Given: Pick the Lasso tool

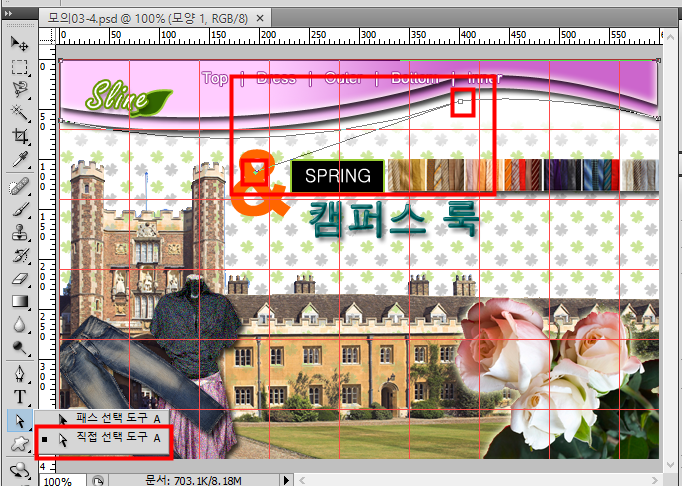Looking at the screenshot, I should tap(19, 89).
